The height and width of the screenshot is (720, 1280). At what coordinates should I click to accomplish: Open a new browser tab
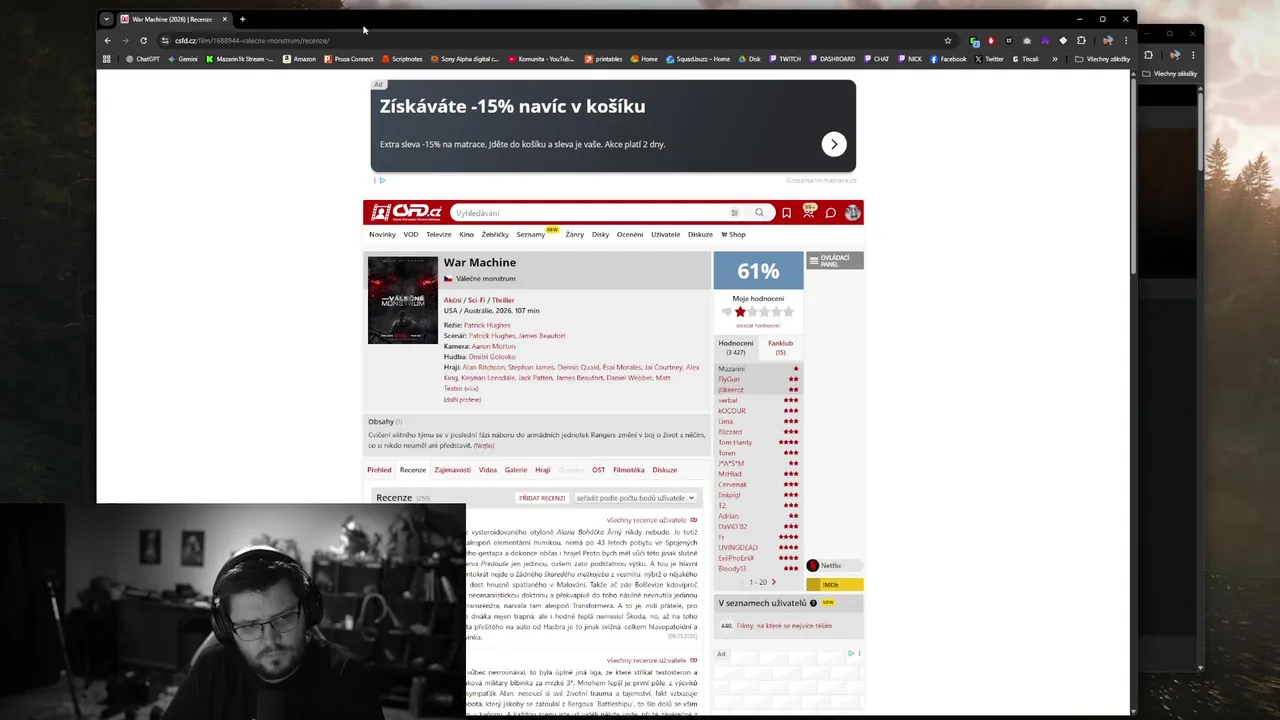tap(242, 19)
